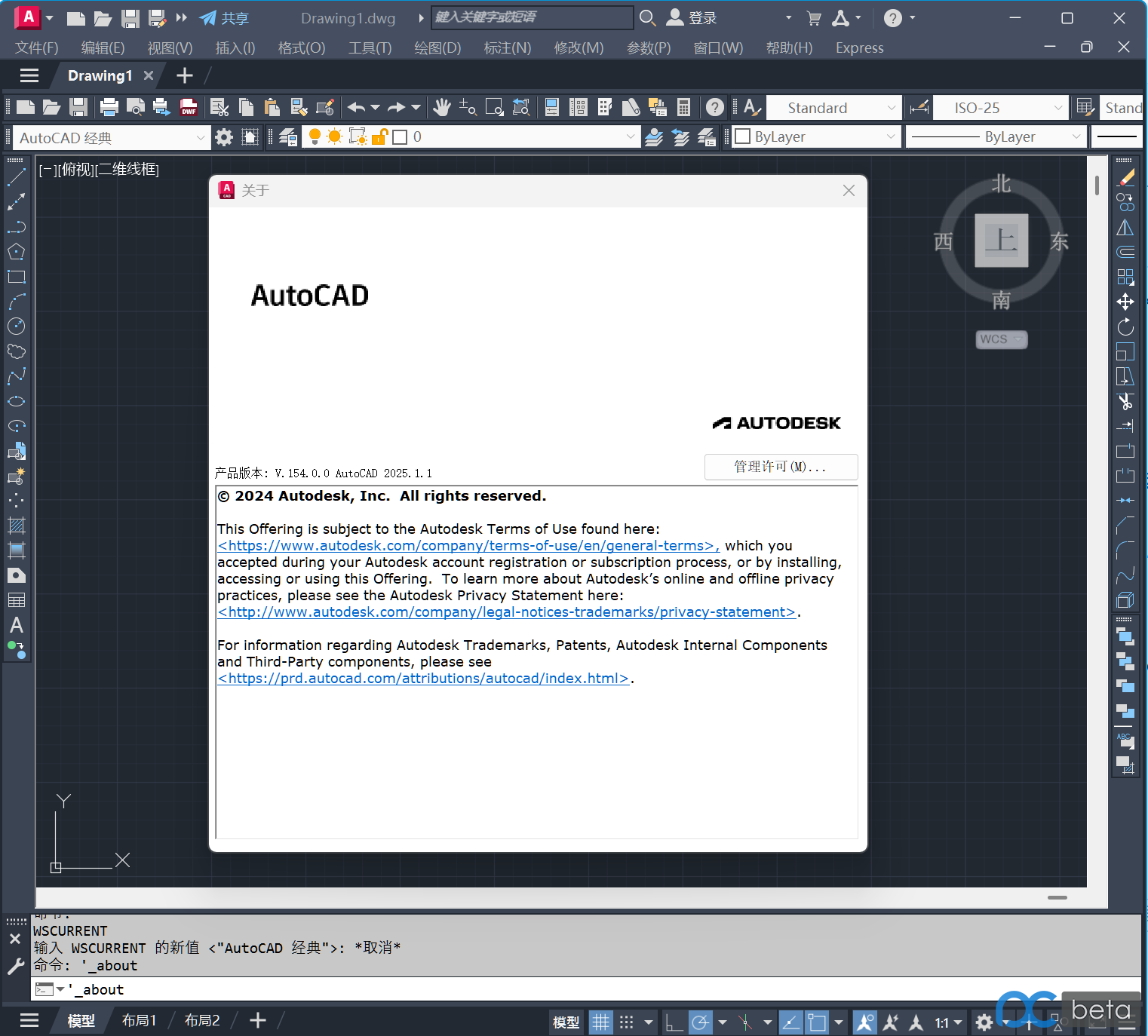
Task: Click the layer 0 color swatch
Action: coord(400,136)
